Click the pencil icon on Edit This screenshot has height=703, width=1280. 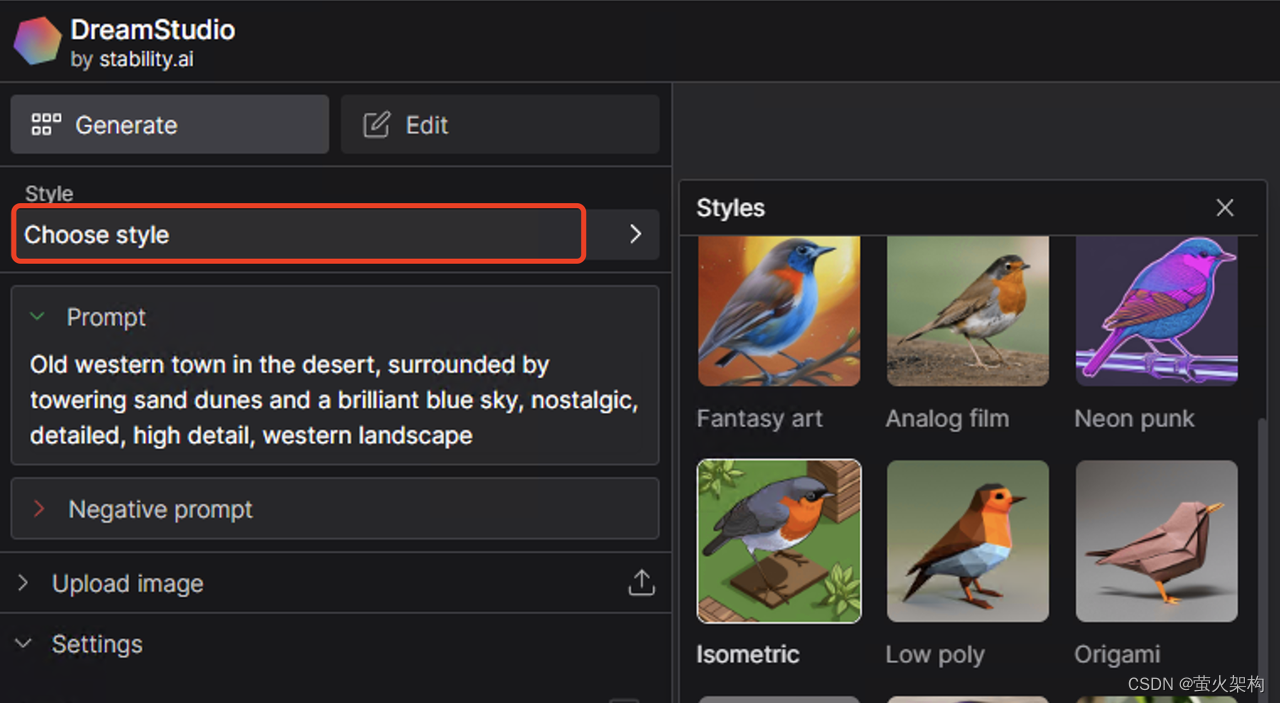[x=376, y=125]
